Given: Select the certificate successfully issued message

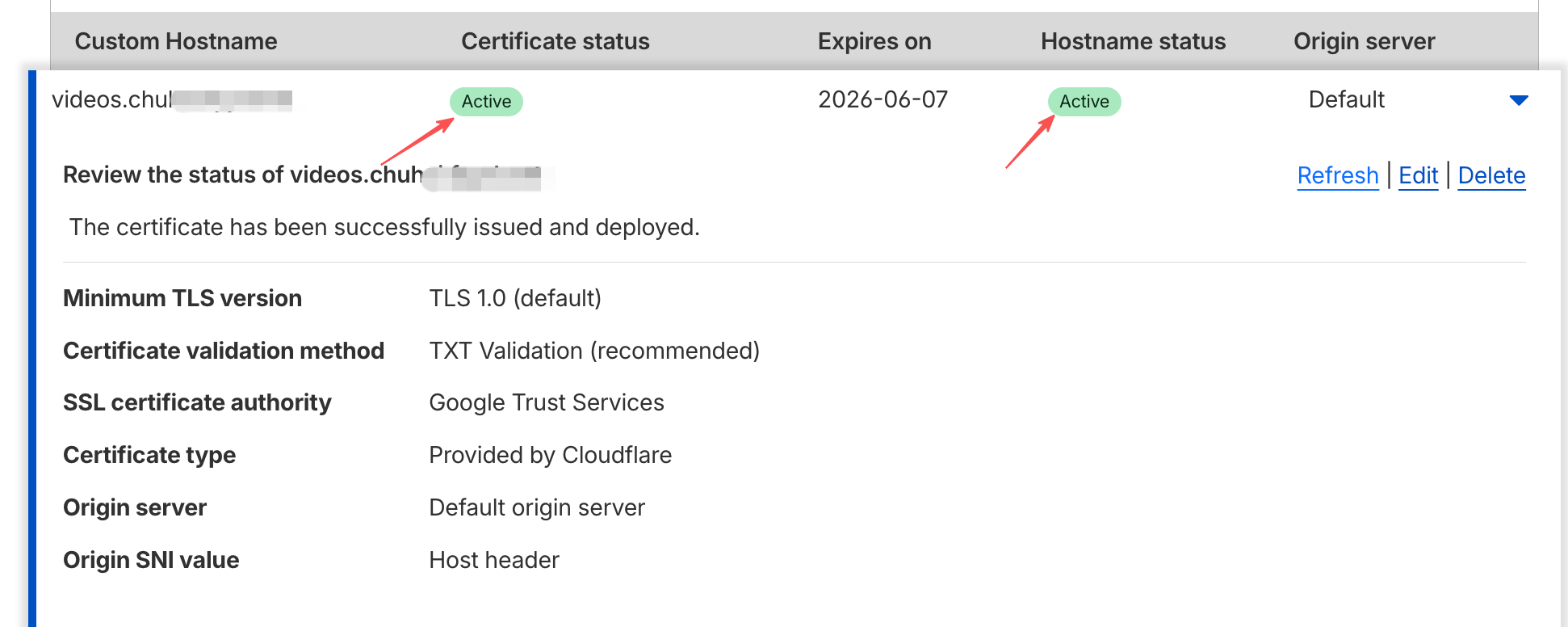Looking at the screenshot, I should coord(384,227).
